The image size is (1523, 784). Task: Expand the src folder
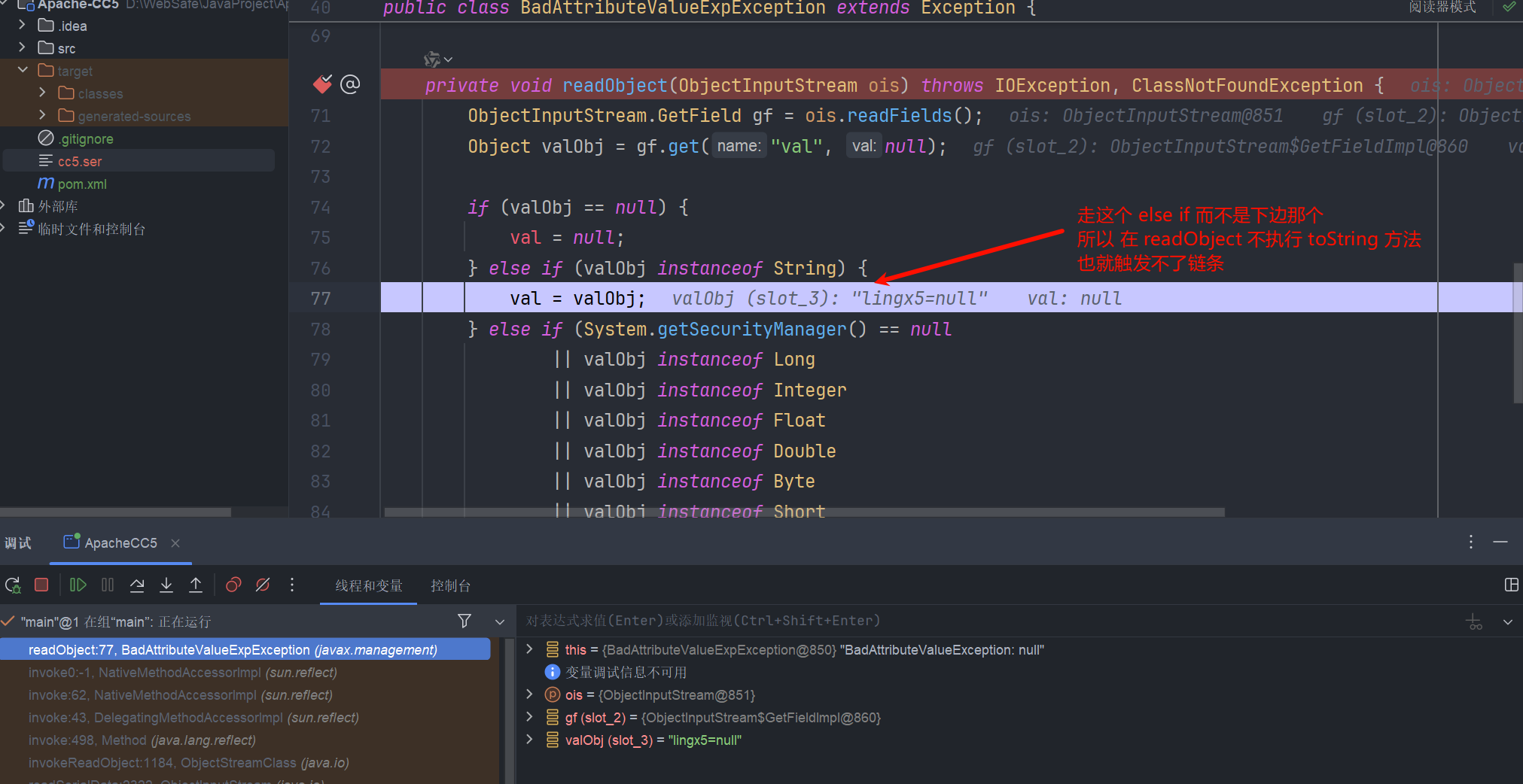point(22,47)
